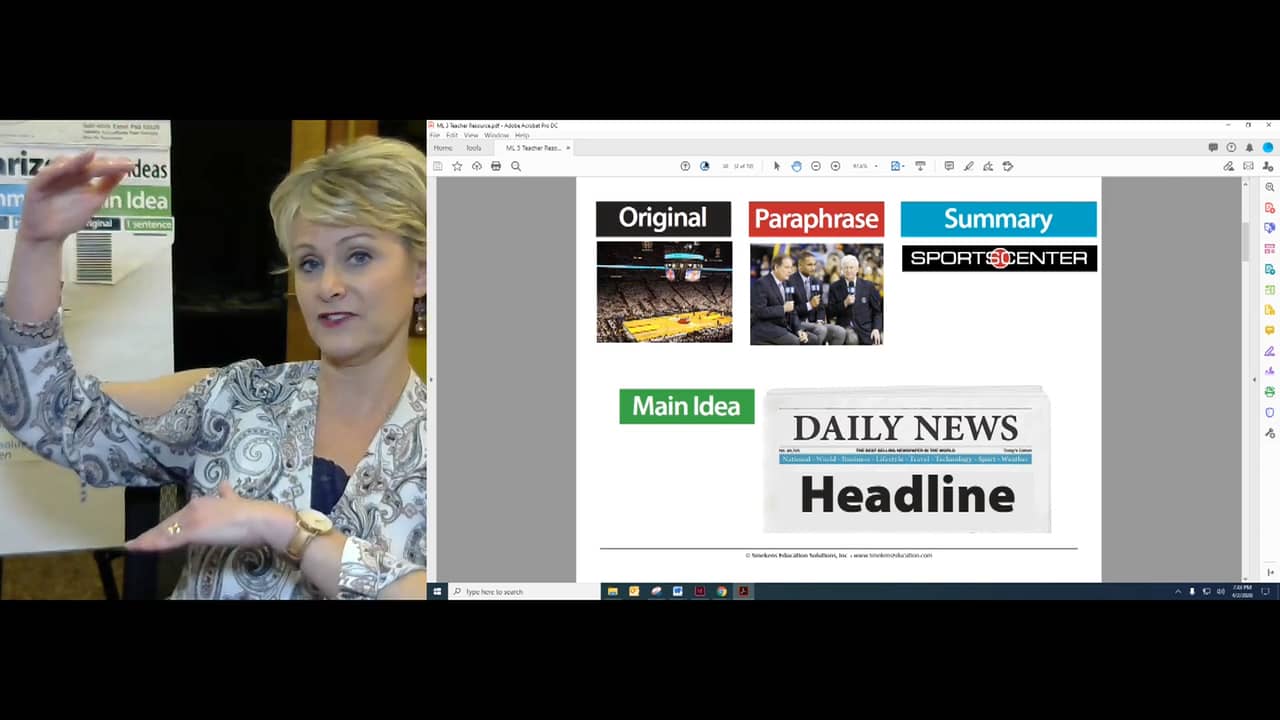
Task: Click the search tools magnifier in right pane
Action: click(x=1270, y=187)
